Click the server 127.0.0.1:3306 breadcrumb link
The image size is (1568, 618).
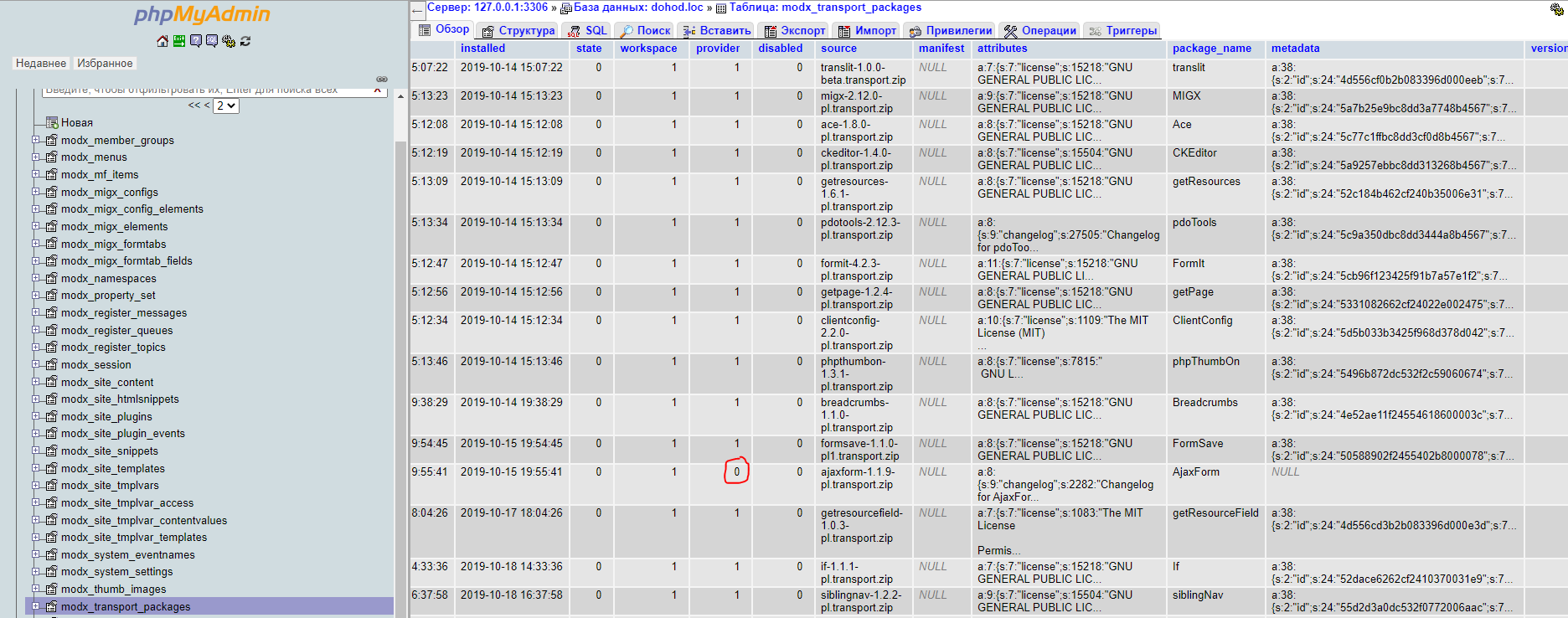pos(487,8)
